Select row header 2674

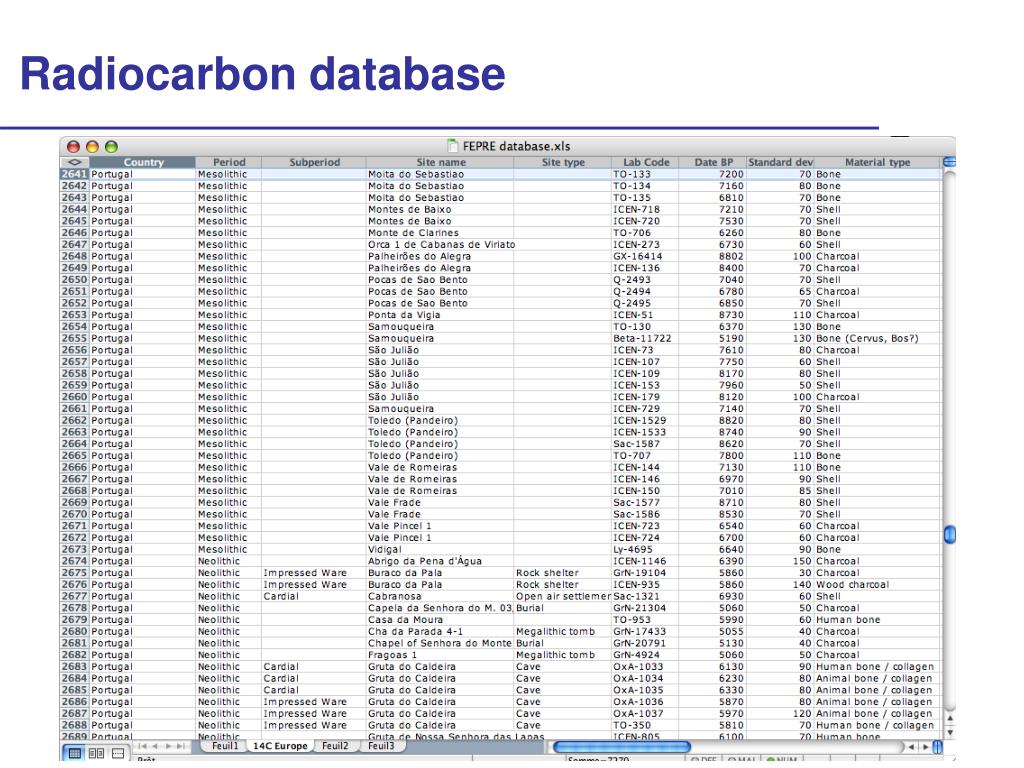(74, 561)
